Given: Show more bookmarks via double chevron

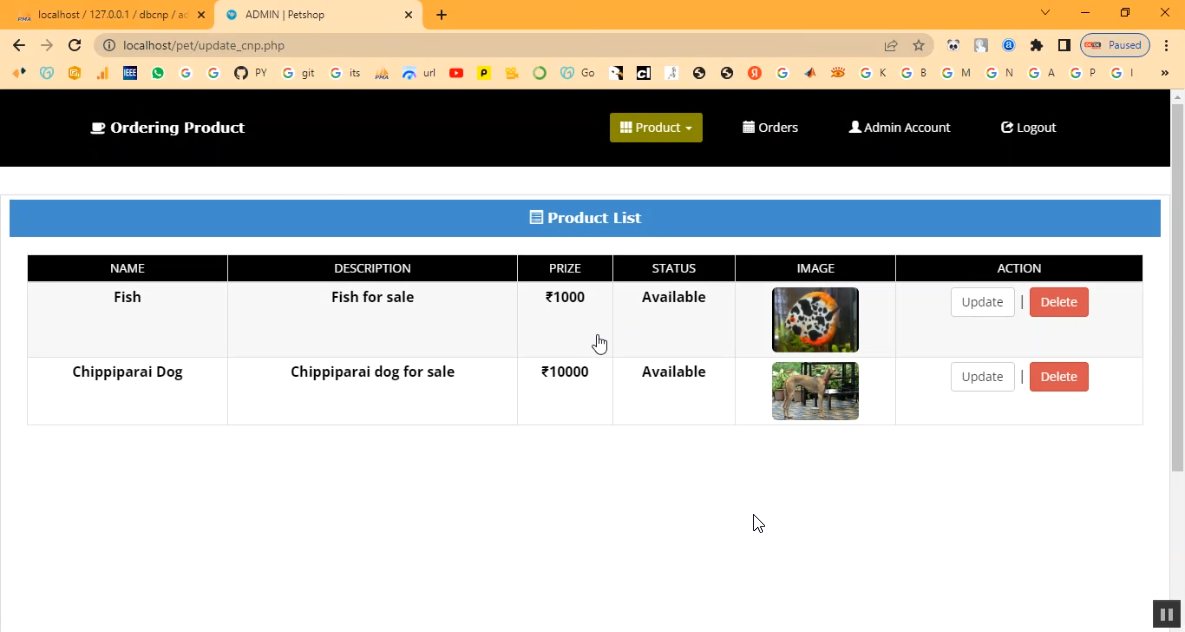Looking at the screenshot, I should tap(1165, 73).
